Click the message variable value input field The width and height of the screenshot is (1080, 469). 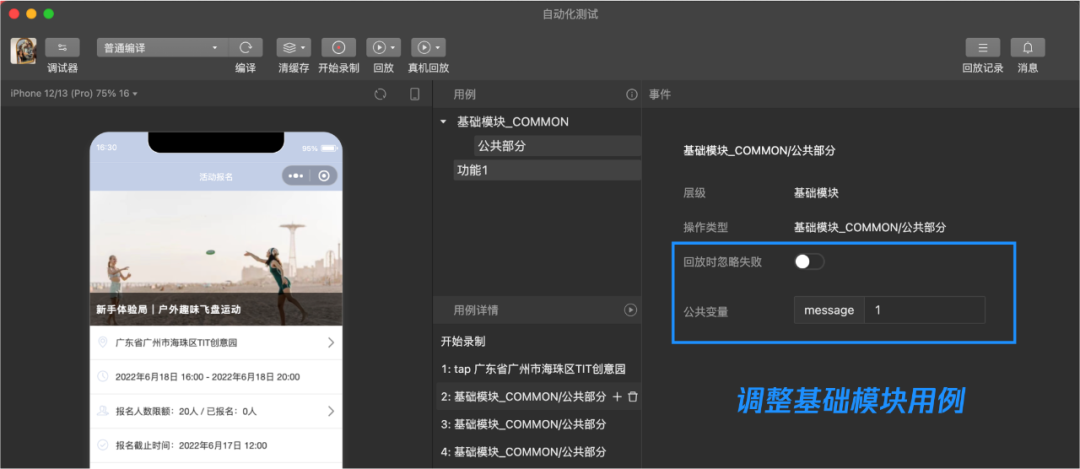pyautogui.click(x=924, y=310)
